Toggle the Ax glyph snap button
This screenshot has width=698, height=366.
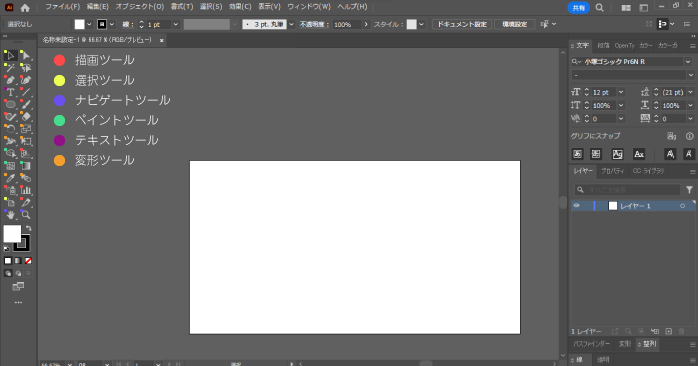click(639, 154)
